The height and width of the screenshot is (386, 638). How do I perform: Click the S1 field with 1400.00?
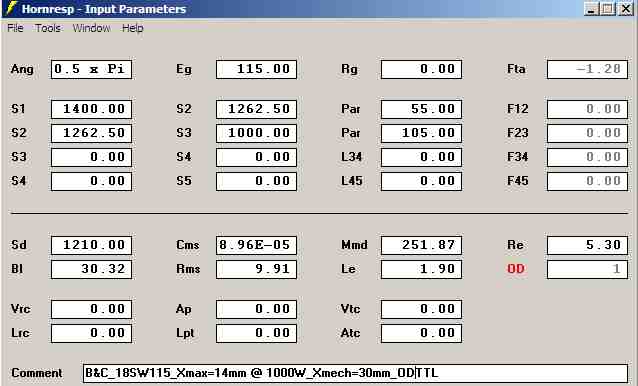[x=92, y=109]
